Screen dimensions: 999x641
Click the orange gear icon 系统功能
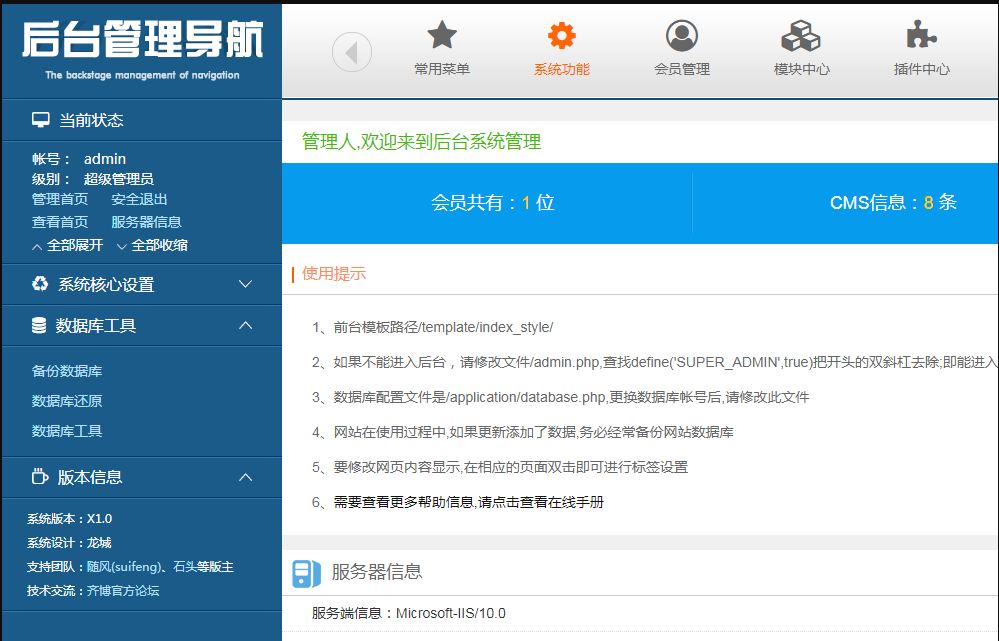[561, 35]
